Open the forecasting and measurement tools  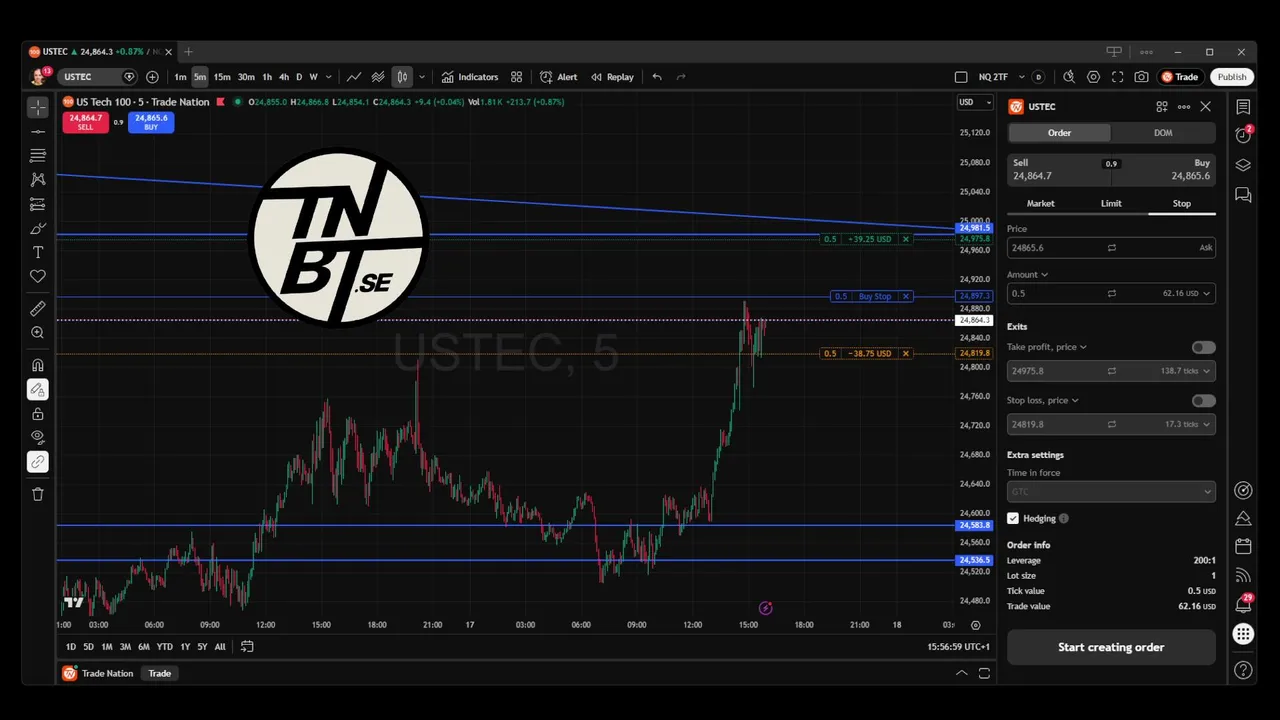click(x=38, y=204)
